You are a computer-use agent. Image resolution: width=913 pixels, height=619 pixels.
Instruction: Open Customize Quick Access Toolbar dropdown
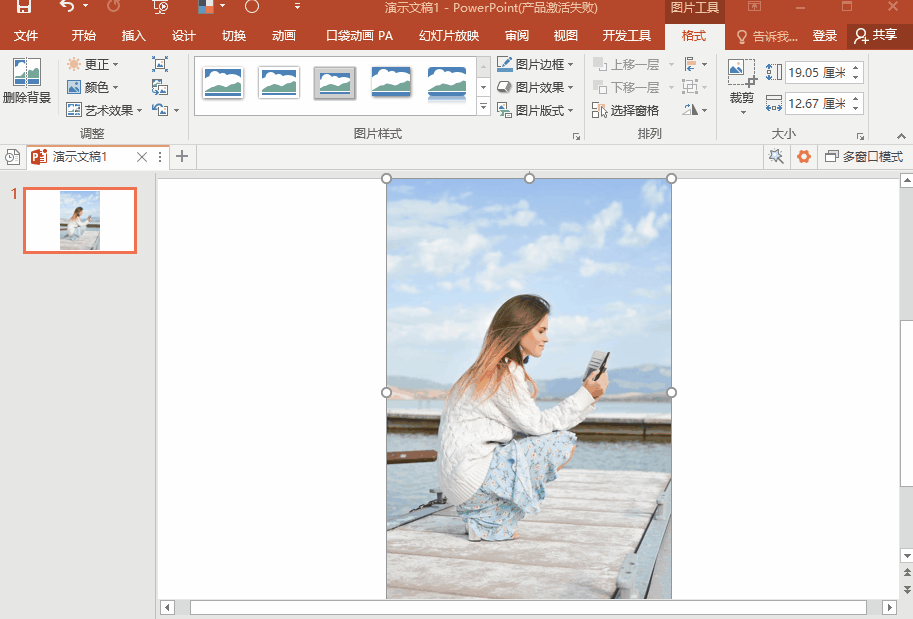pos(298,6)
